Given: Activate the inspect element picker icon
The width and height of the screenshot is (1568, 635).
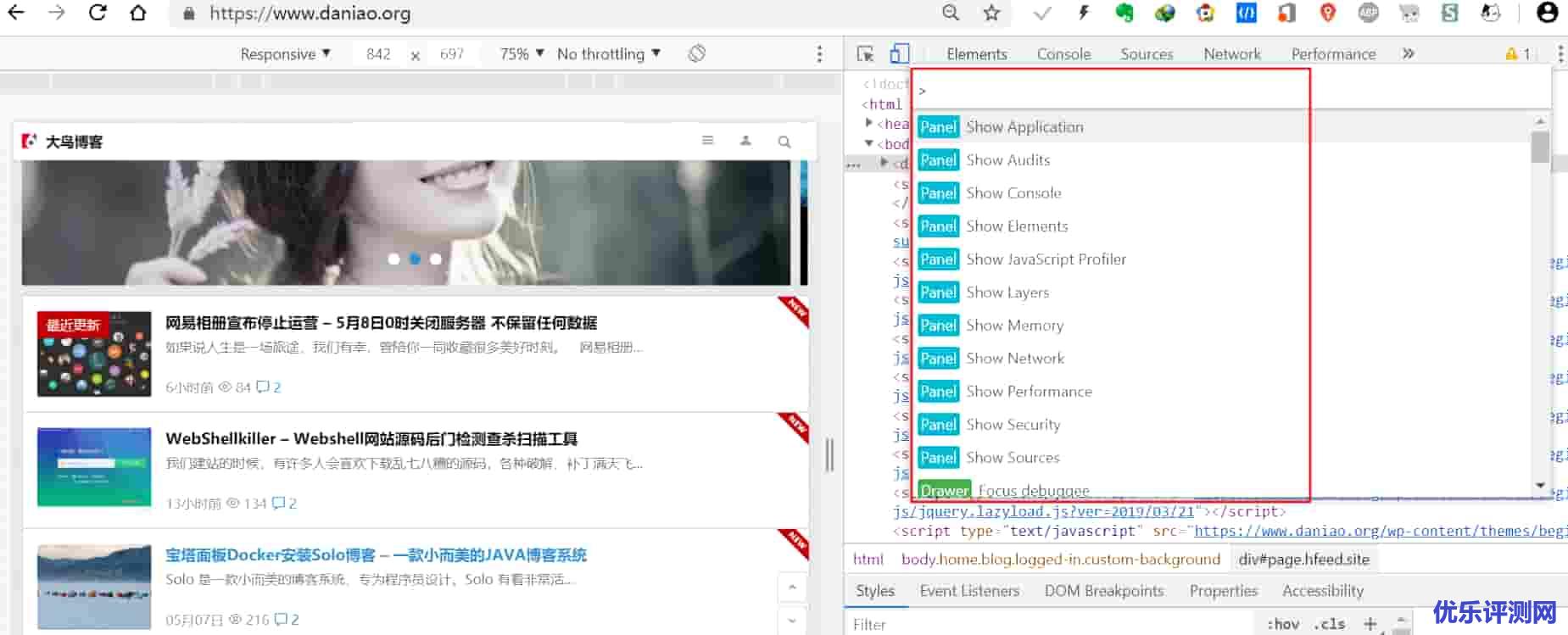Looking at the screenshot, I should 865,53.
